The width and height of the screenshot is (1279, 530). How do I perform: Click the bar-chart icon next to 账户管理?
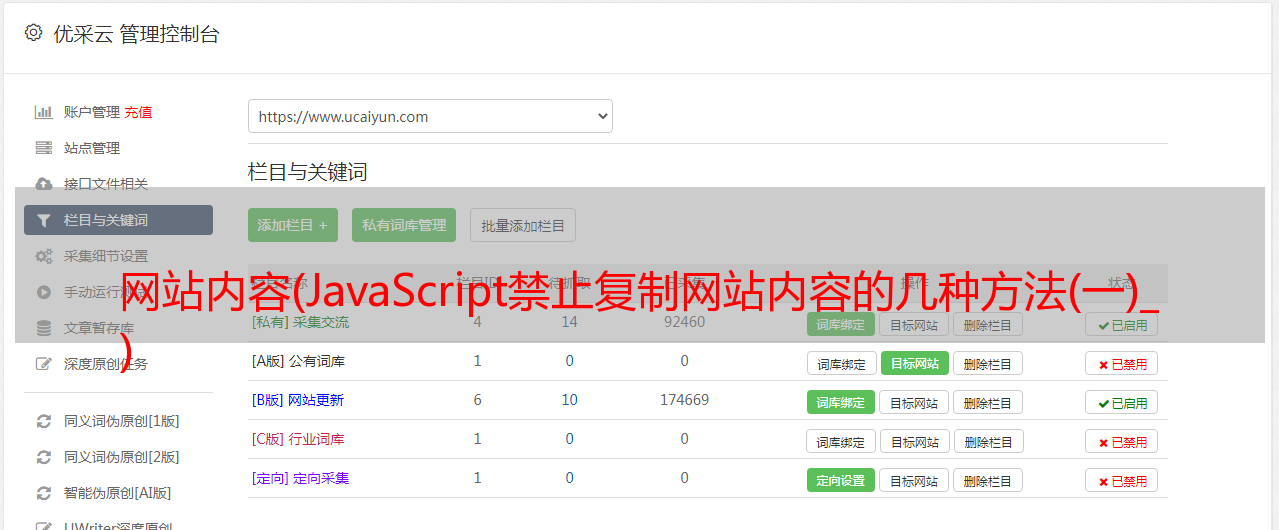[44, 112]
